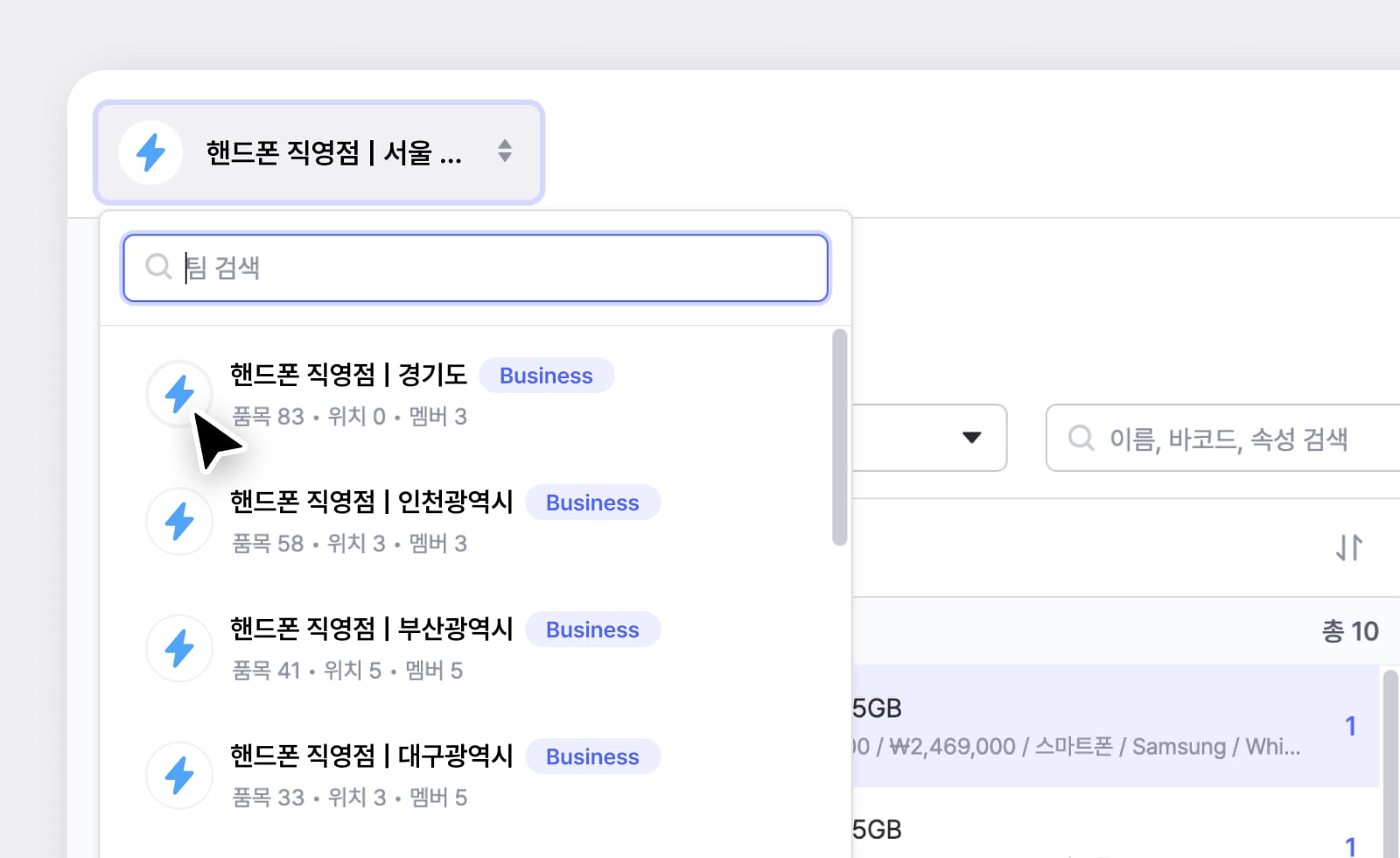
Task: Click the quantity link showing 1 on the 5GB row
Action: 1351,726
